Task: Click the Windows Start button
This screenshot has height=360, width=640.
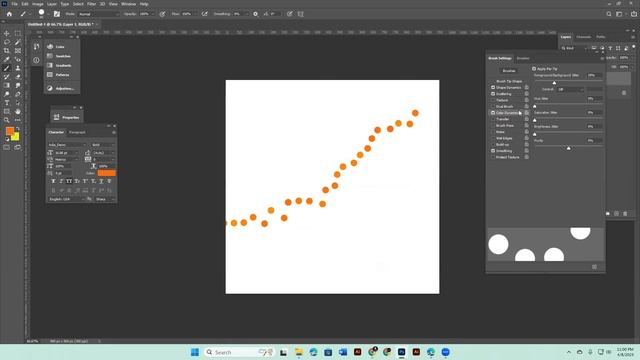Action: tap(195, 352)
